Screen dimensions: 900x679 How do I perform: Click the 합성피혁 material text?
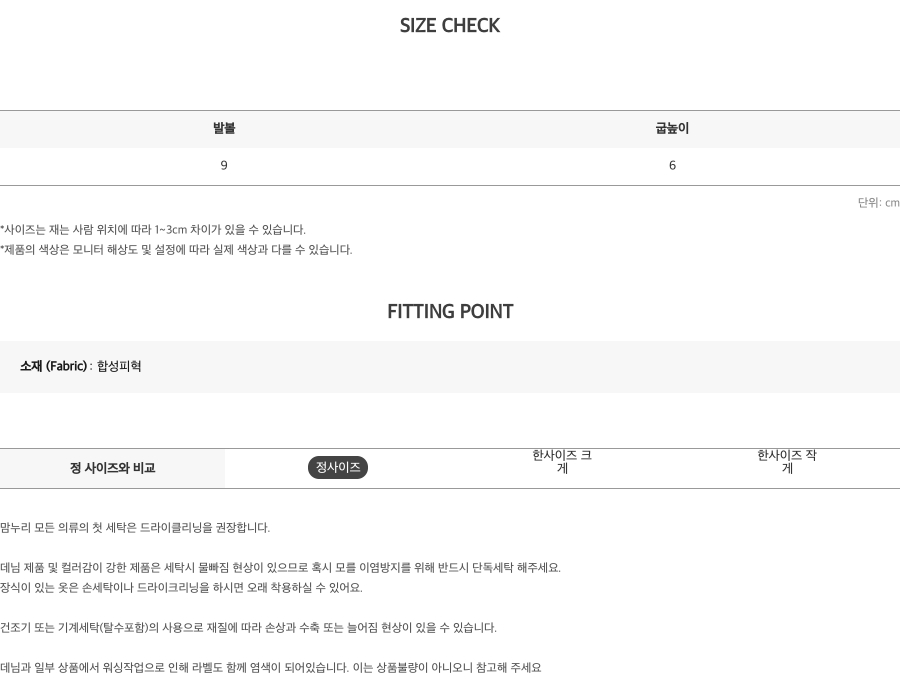tap(119, 366)
